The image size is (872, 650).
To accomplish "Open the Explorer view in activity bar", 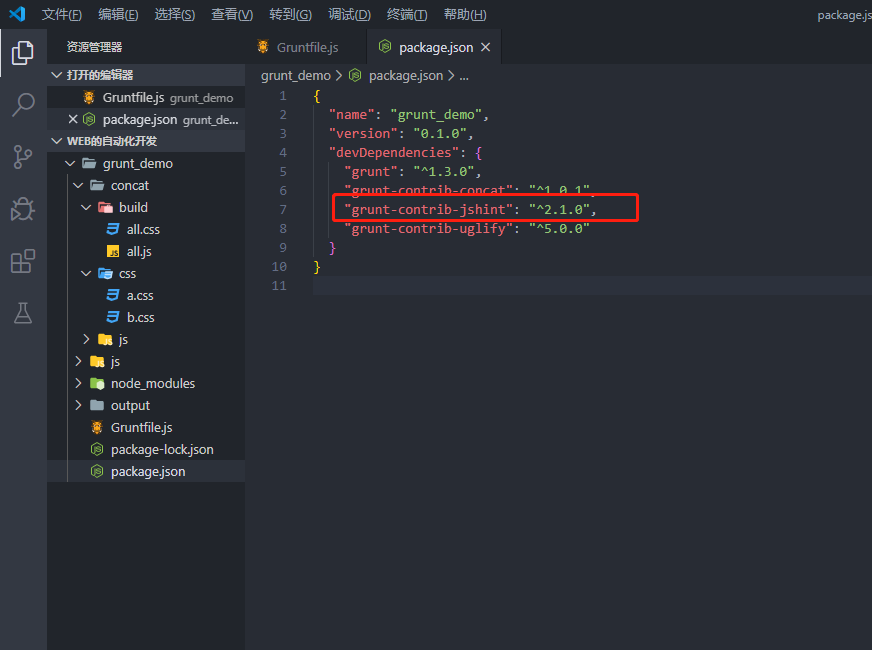I will coord(23,53).
